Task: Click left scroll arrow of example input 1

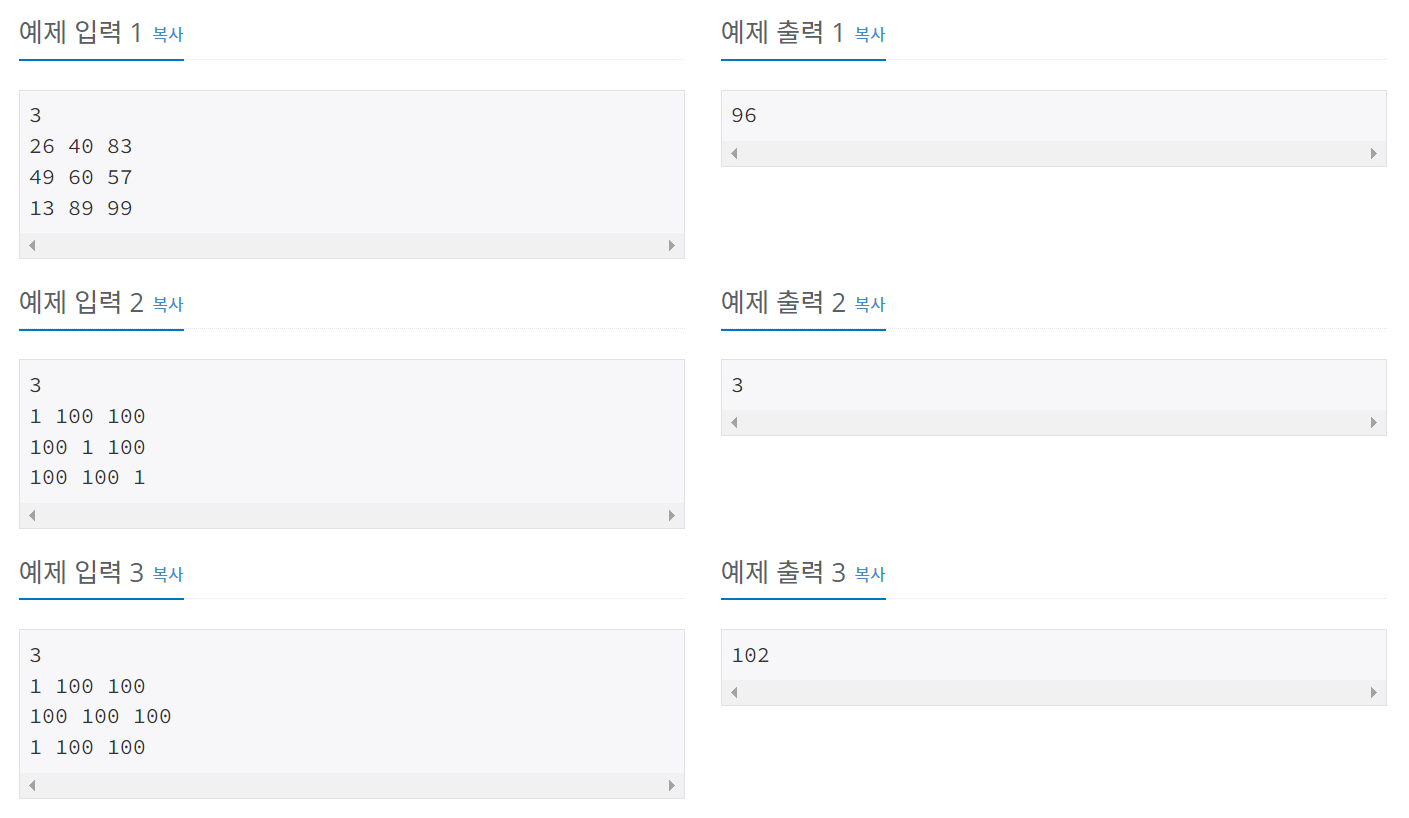Action: coord(32,246)
